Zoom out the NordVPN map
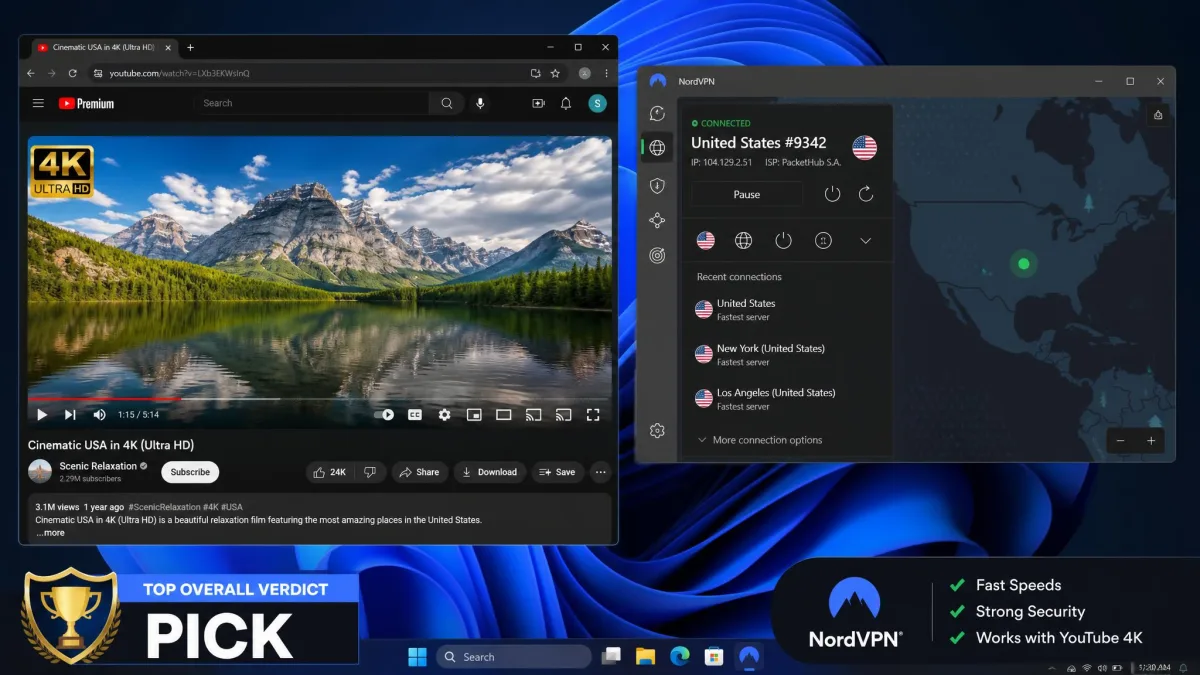This screenshot has height=675, width=1200. 1120,441
